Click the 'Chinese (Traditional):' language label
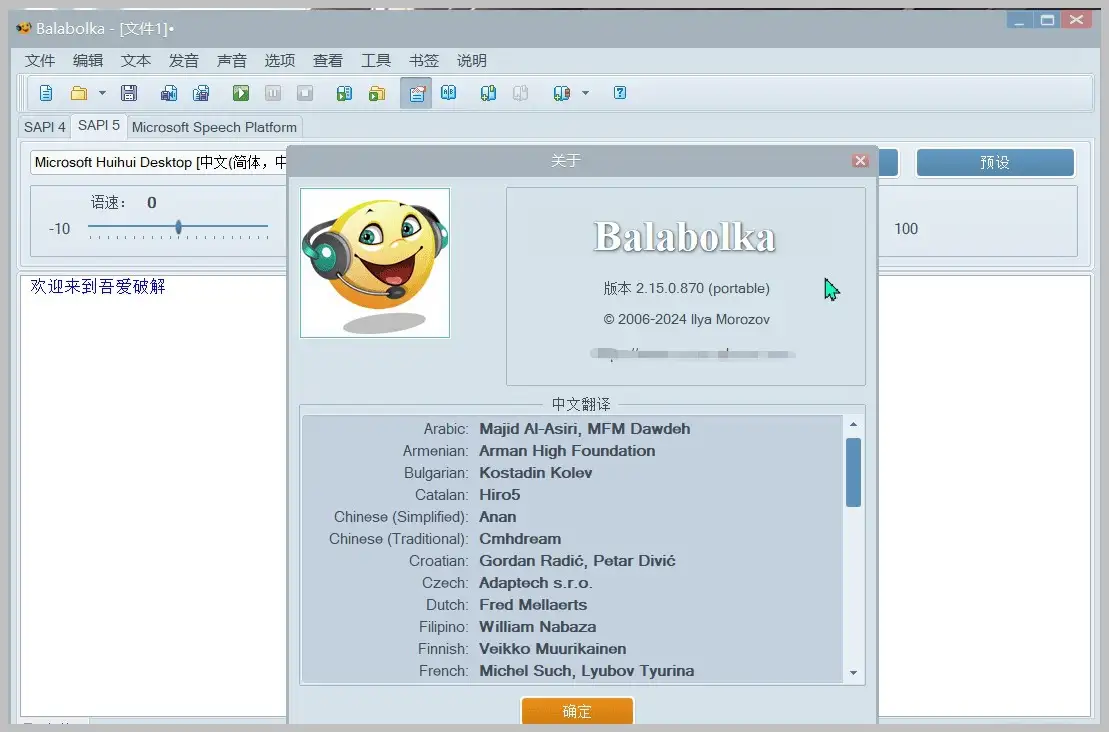 [398, 539]
